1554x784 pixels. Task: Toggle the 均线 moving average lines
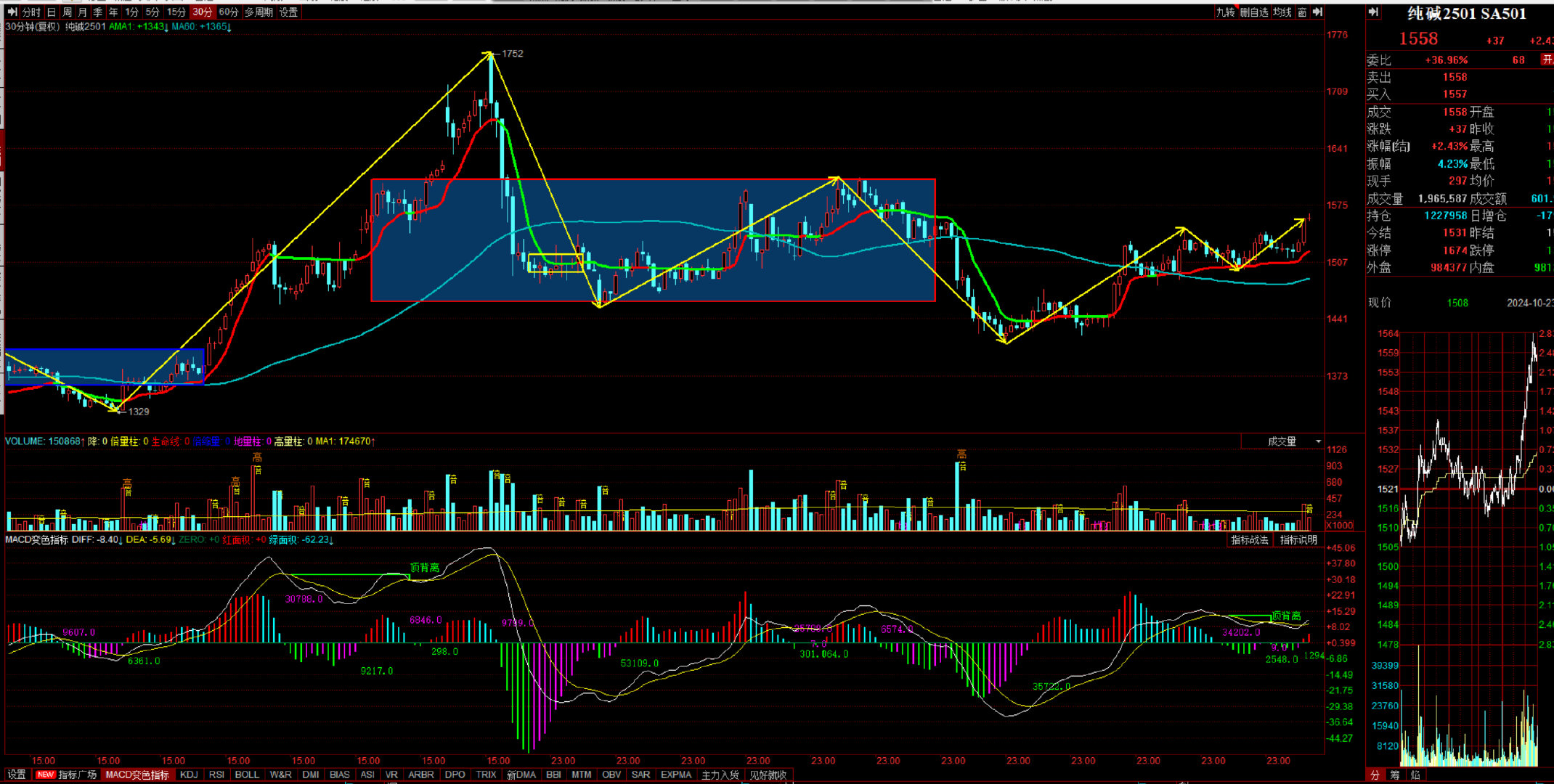[1282, 12]
